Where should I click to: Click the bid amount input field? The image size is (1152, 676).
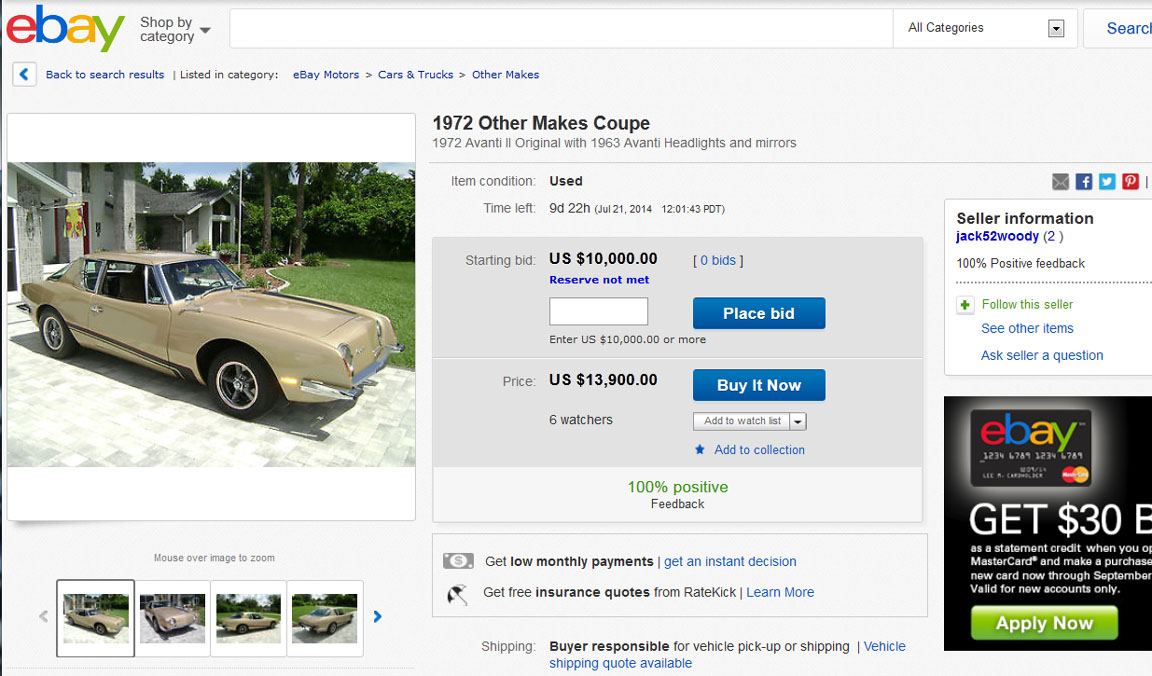click(598, 312)
